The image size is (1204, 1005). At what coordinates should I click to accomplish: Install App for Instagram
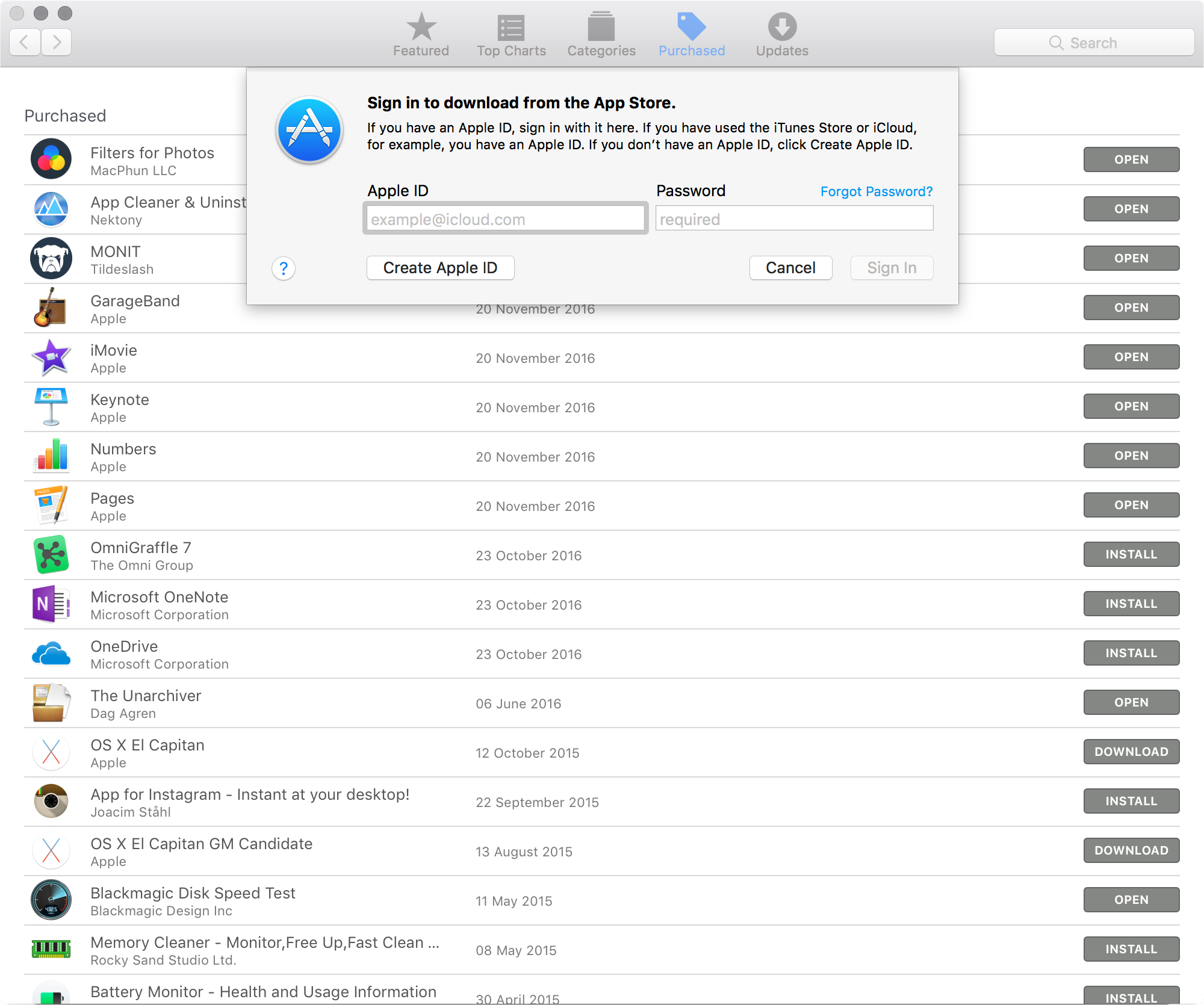(x=1131, y=801)
